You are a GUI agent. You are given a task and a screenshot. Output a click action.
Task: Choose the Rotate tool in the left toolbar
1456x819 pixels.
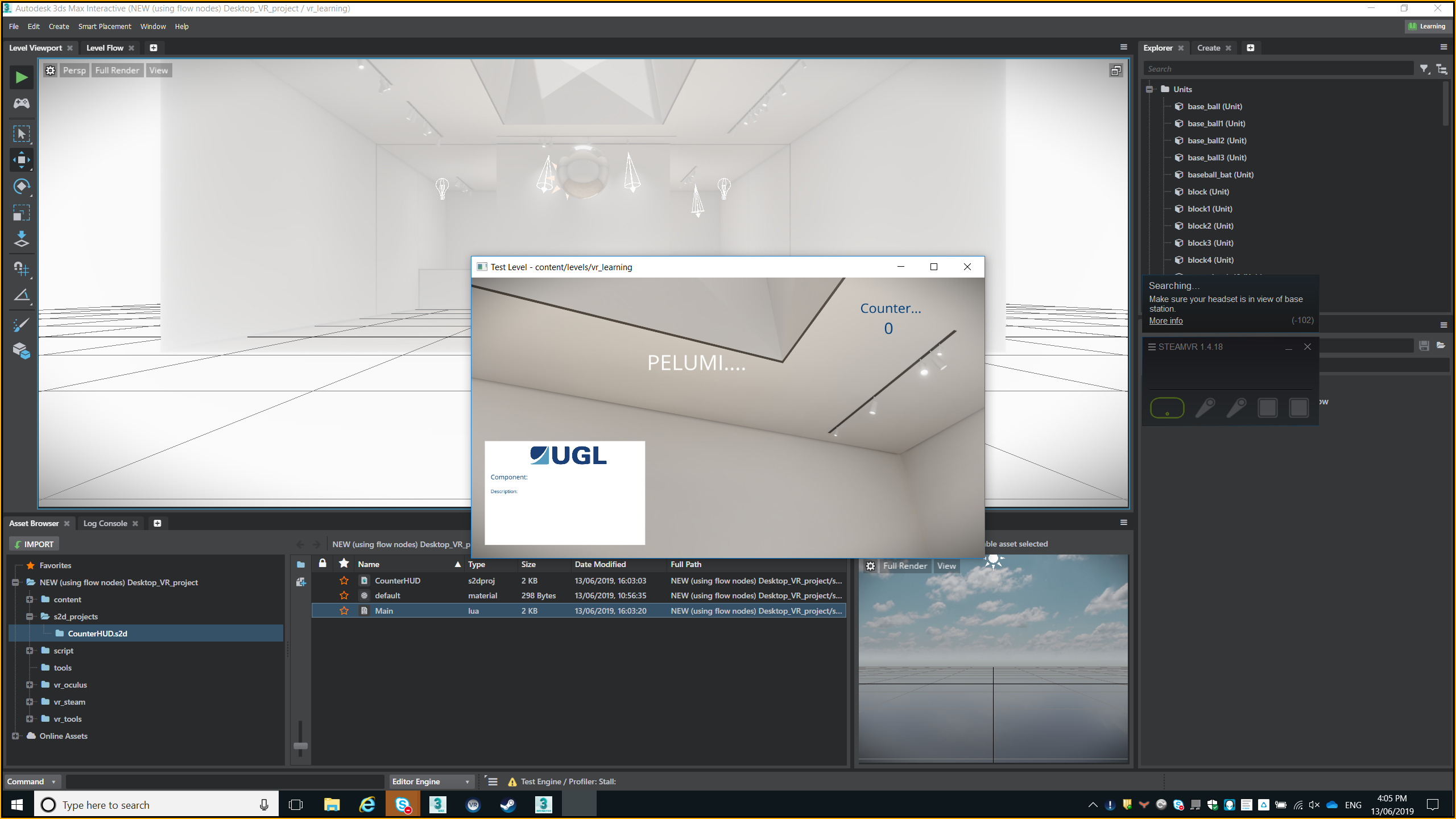point(21,187)
